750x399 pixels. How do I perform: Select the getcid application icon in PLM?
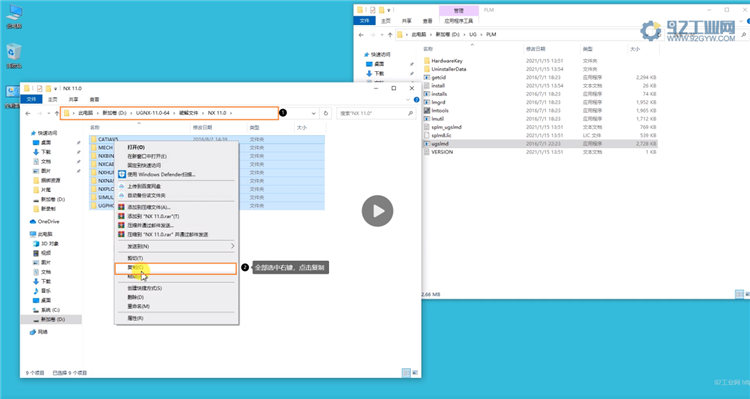(427, 78)
